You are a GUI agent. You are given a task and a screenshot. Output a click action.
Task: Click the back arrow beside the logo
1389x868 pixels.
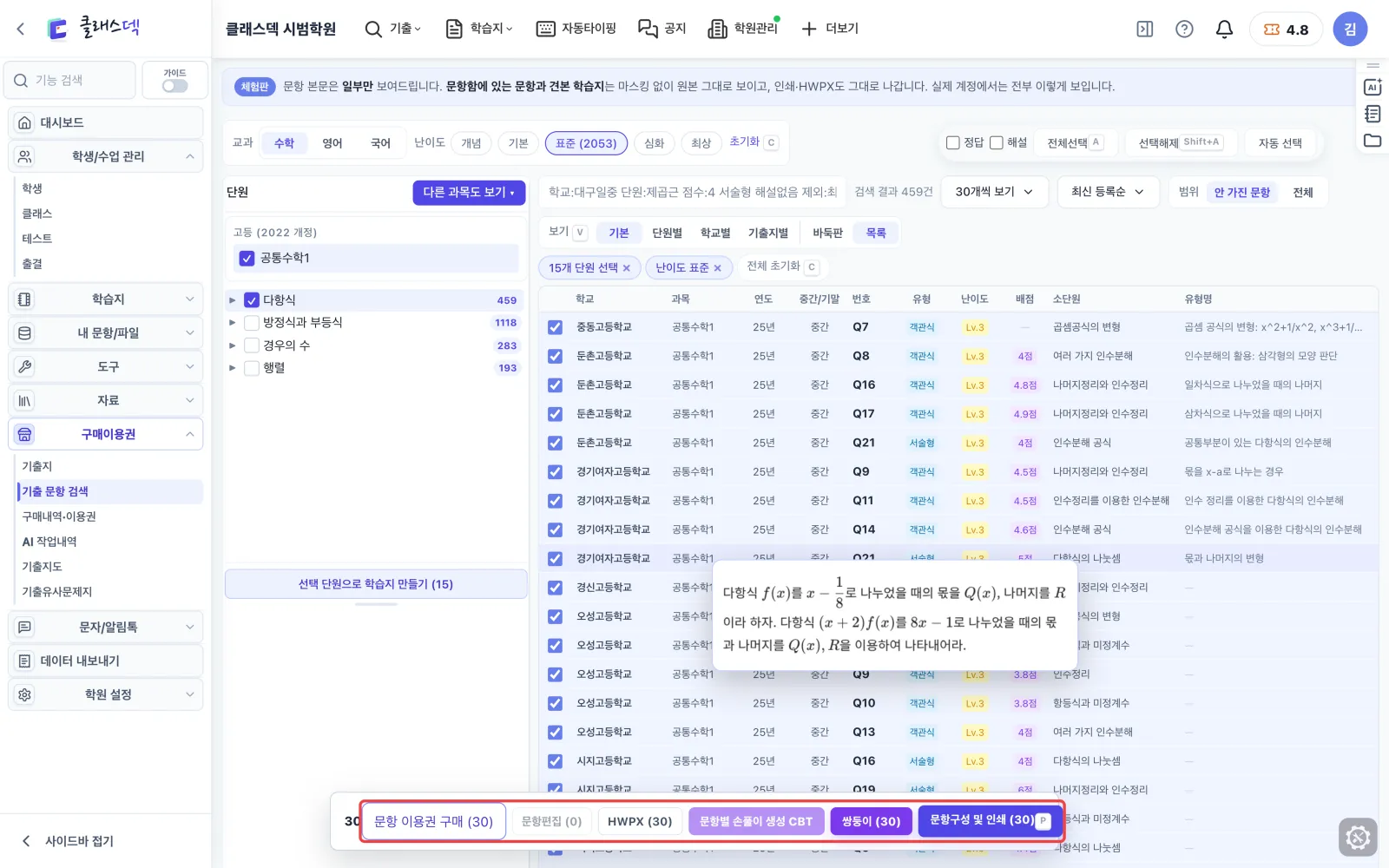pyautogui.click(x=21, y=29)
